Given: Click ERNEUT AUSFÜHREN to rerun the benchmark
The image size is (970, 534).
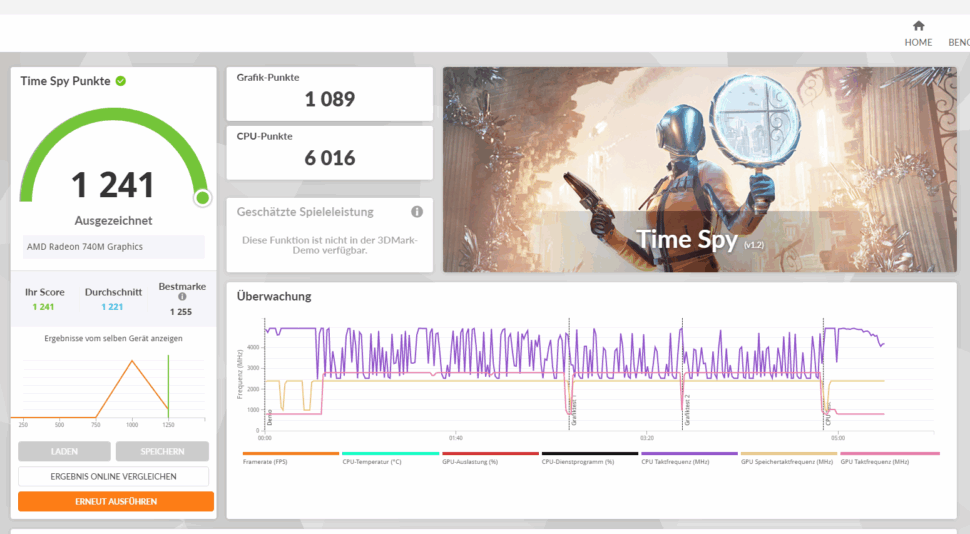Looking at the screenshot, I should 116,501.
